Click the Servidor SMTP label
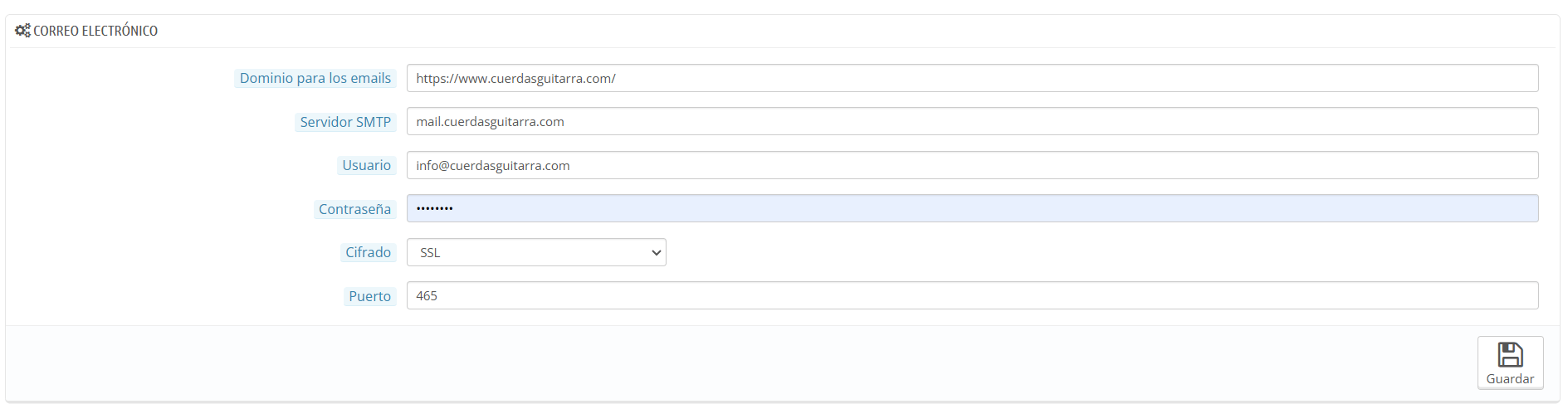The image size is (1568, 404). point(345,122)
